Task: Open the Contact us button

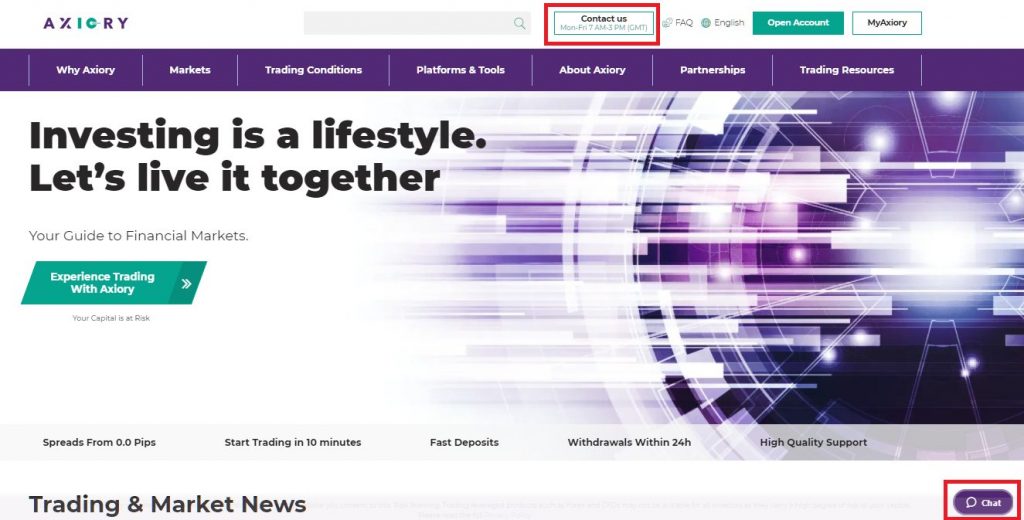Action: (x=603, y=23)
